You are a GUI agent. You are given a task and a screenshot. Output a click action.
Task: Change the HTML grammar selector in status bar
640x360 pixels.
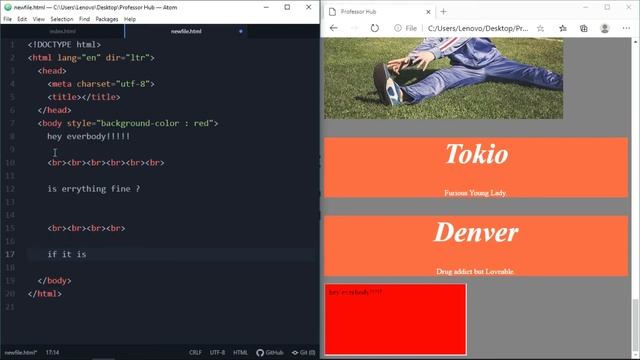(x=240, y=352)
